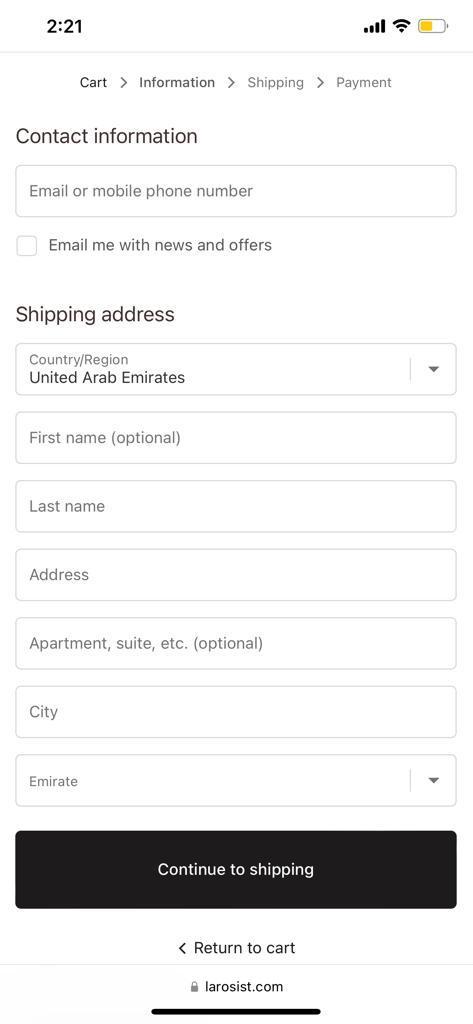
Task: Tap the Wi-Fi status icon
Action: pyautogui.click(x=401, y=26)
